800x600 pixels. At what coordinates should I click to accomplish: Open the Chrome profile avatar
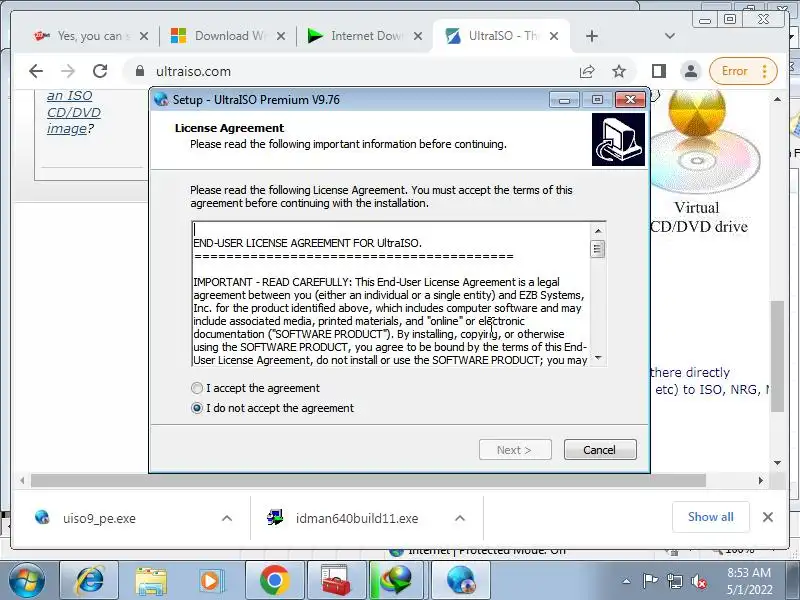(691, 71)
